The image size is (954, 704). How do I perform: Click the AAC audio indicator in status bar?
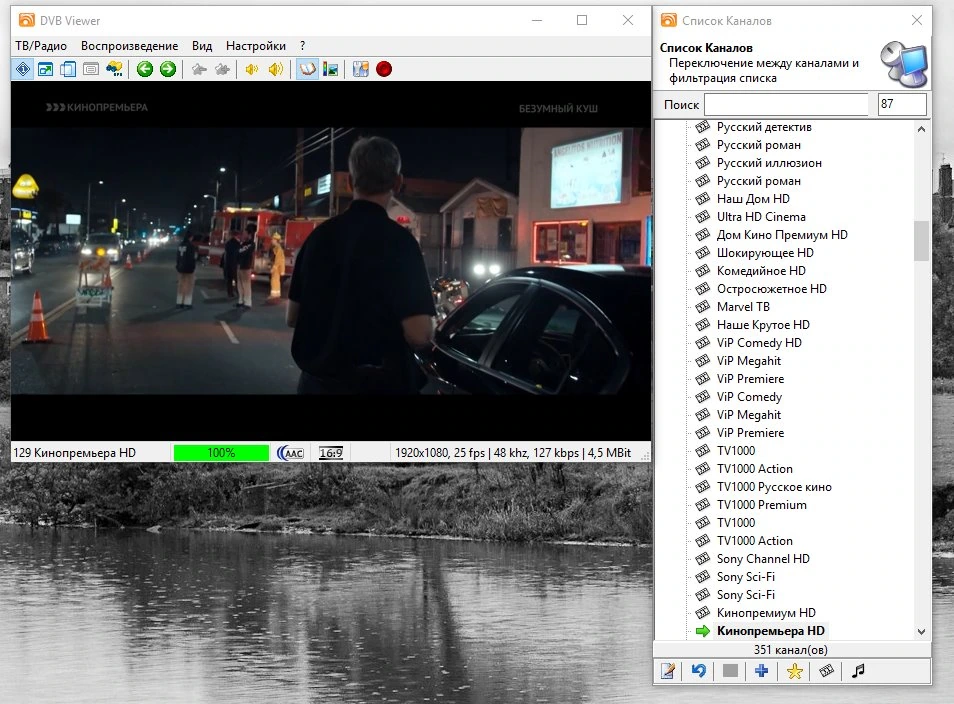coord(291,453)
